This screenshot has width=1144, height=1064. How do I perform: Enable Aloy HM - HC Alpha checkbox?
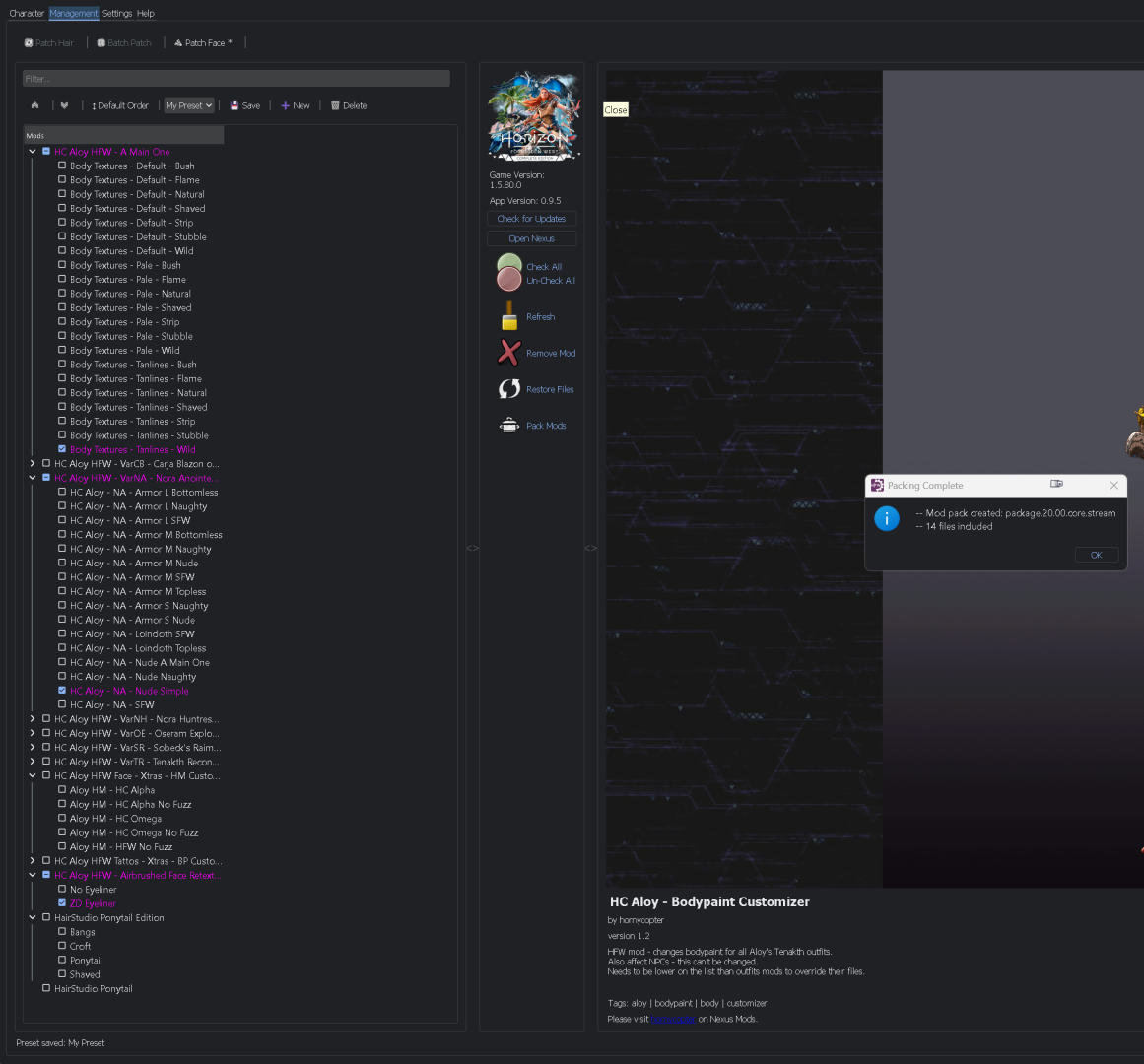[x=62, y=790]
